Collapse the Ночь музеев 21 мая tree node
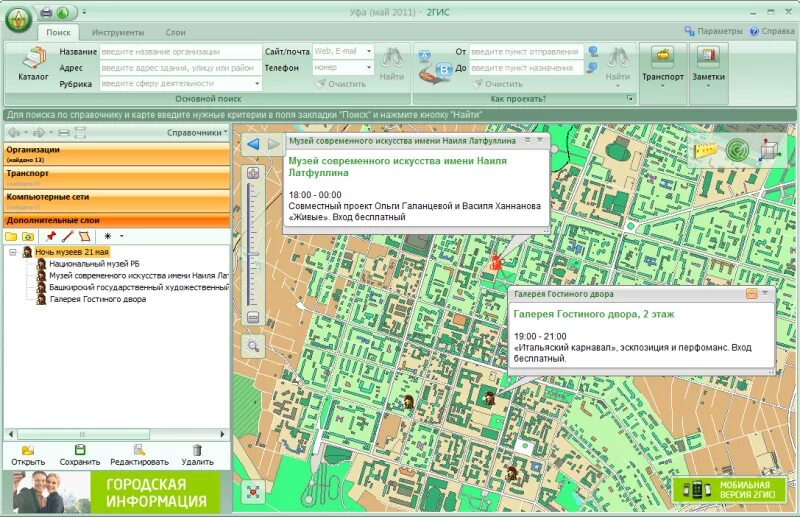The image size is (800, 517). (12, 252)
